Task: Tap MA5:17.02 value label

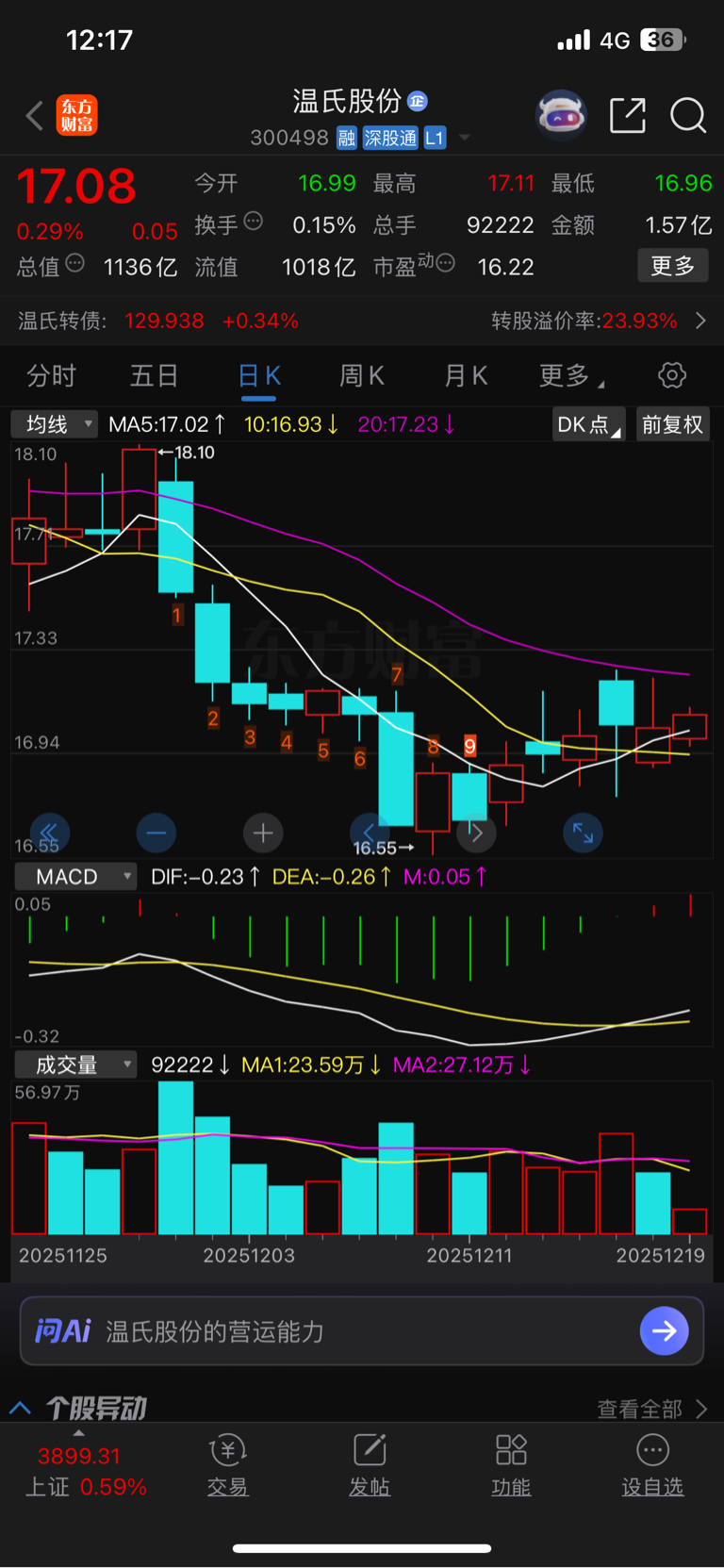Action: 167,424
